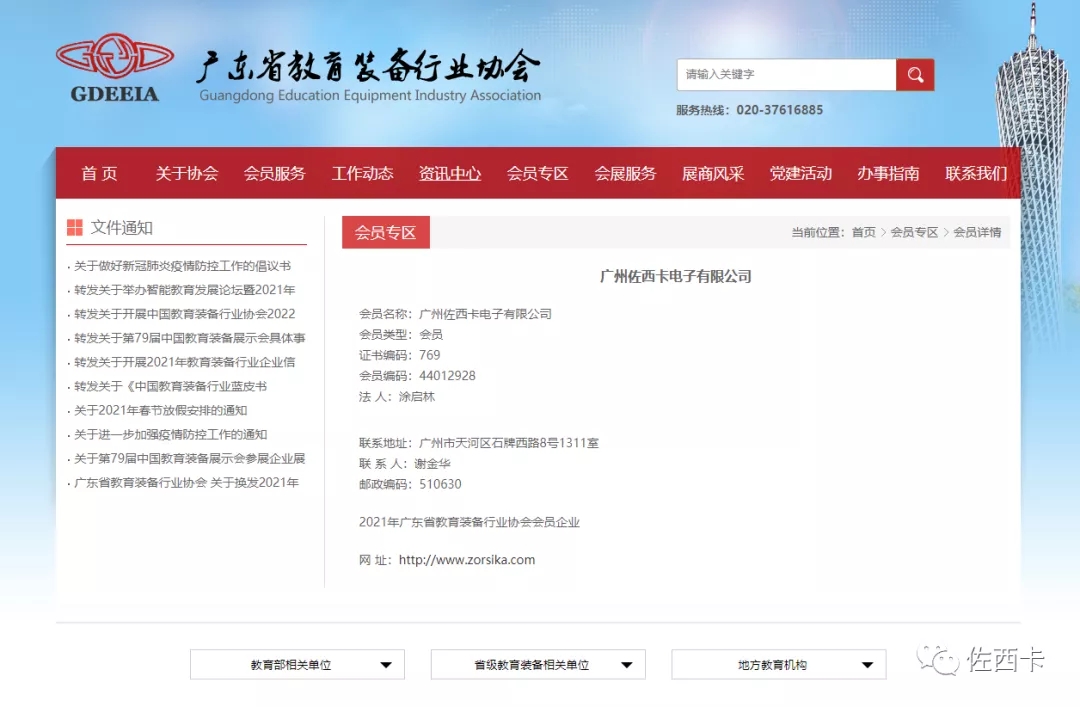Click breadcrumb item 会员详情
This screenshot has width=1080, height=707.
pos(977,232)
